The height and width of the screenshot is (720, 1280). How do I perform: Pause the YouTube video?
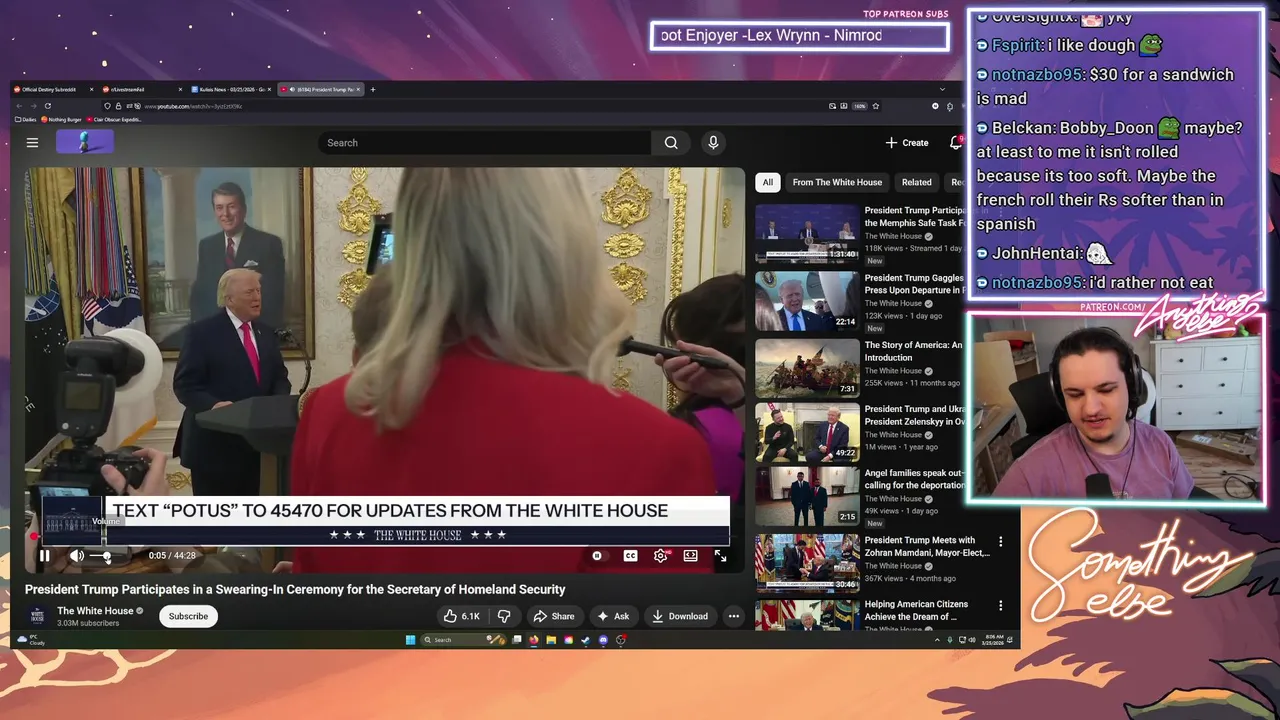coord(44,556)
